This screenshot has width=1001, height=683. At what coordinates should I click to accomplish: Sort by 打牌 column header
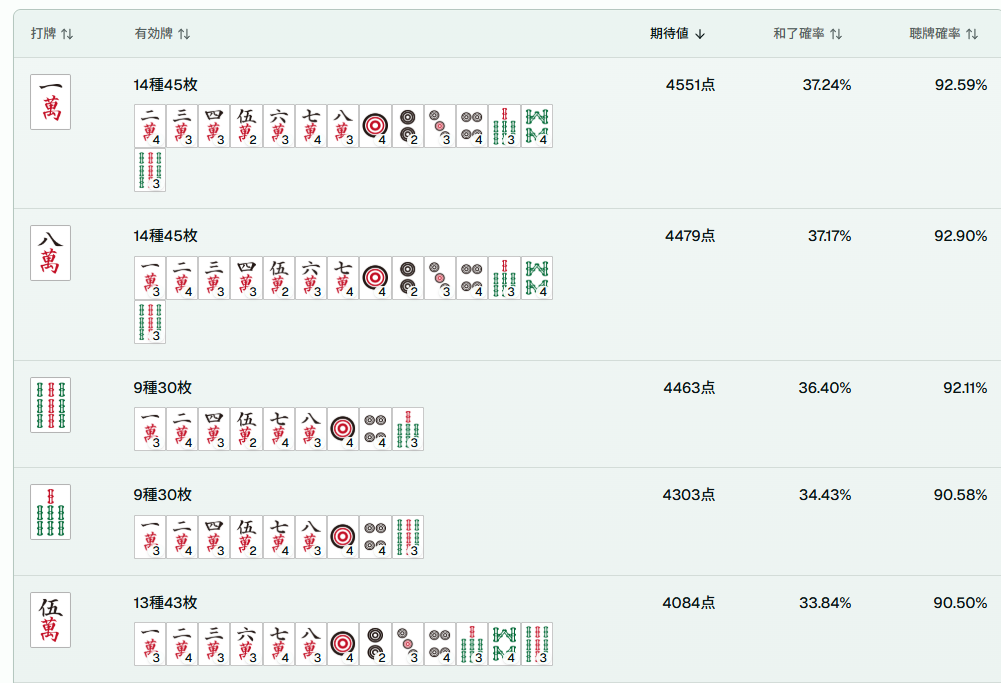[52, 34]
